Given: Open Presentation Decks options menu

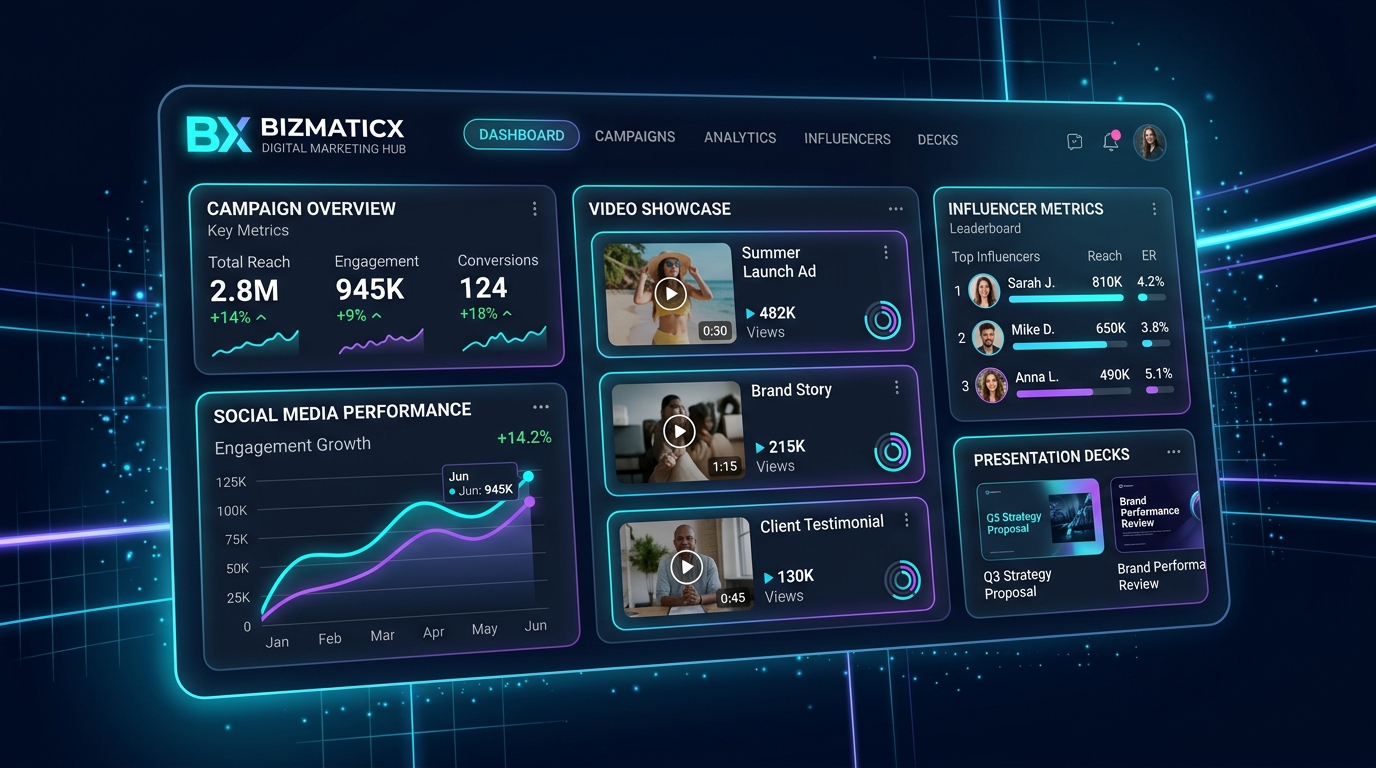Looking at the screenshot, I should [x=1173, y=452].
